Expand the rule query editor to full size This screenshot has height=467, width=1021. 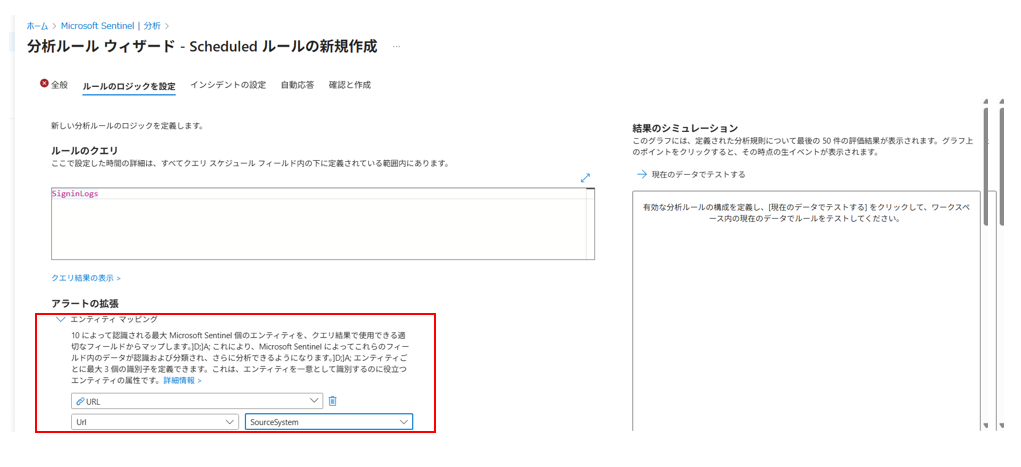coord(585,178)
